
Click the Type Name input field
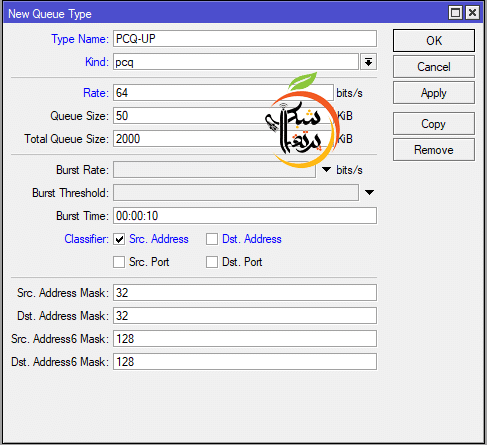[245, 39]
